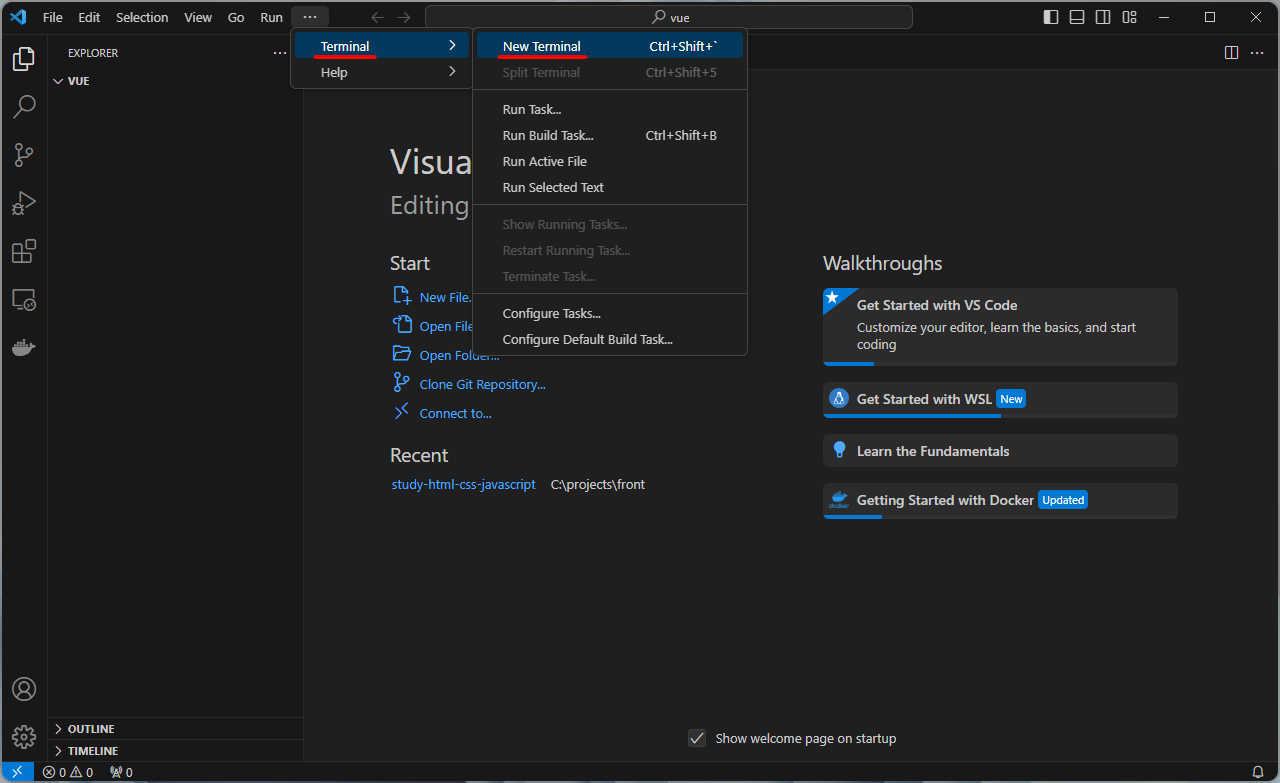Expand the TIMELINE section
1280x783 pixels.
click(x=175, y=751)
